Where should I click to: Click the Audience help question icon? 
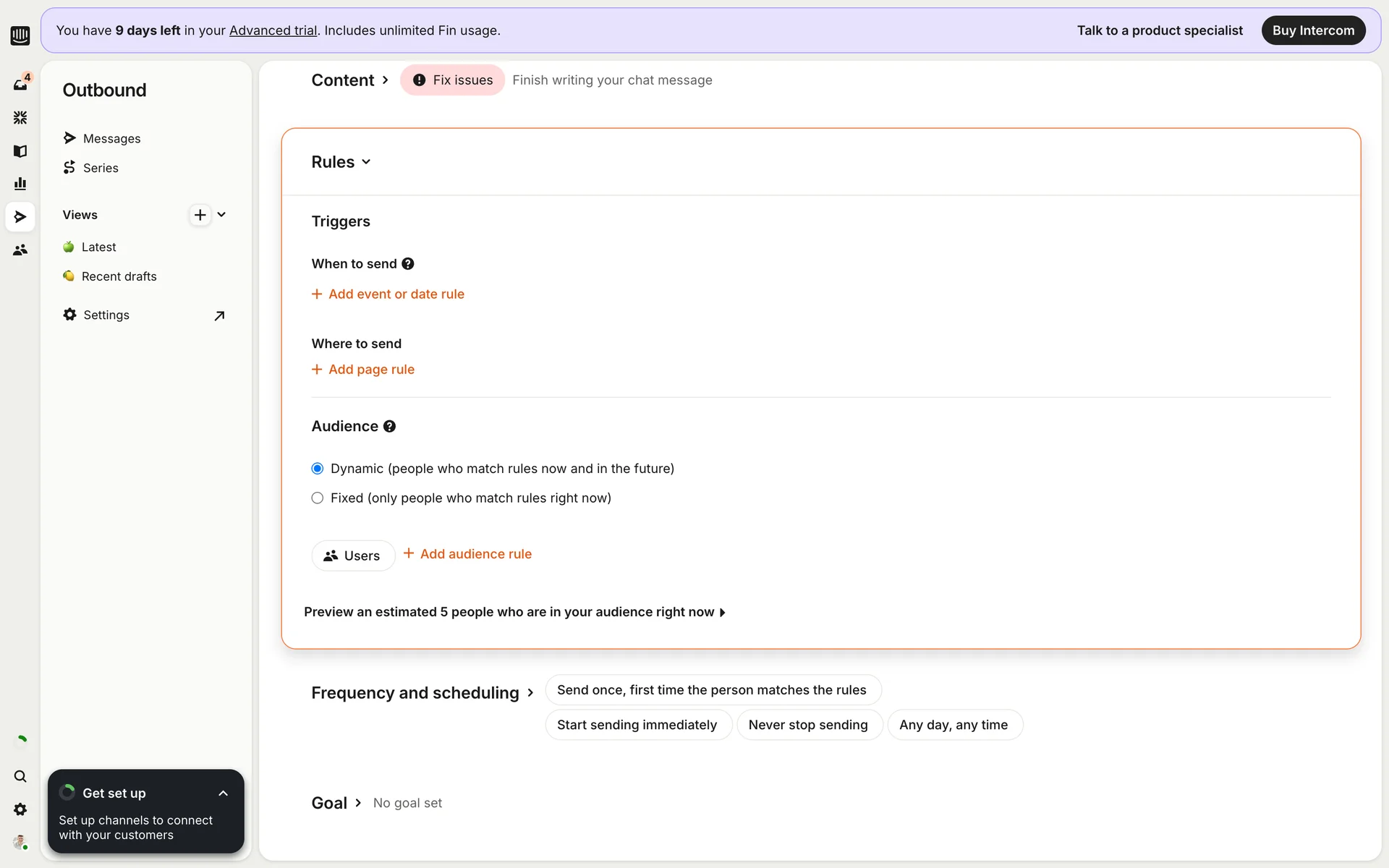tap(389, 427)
